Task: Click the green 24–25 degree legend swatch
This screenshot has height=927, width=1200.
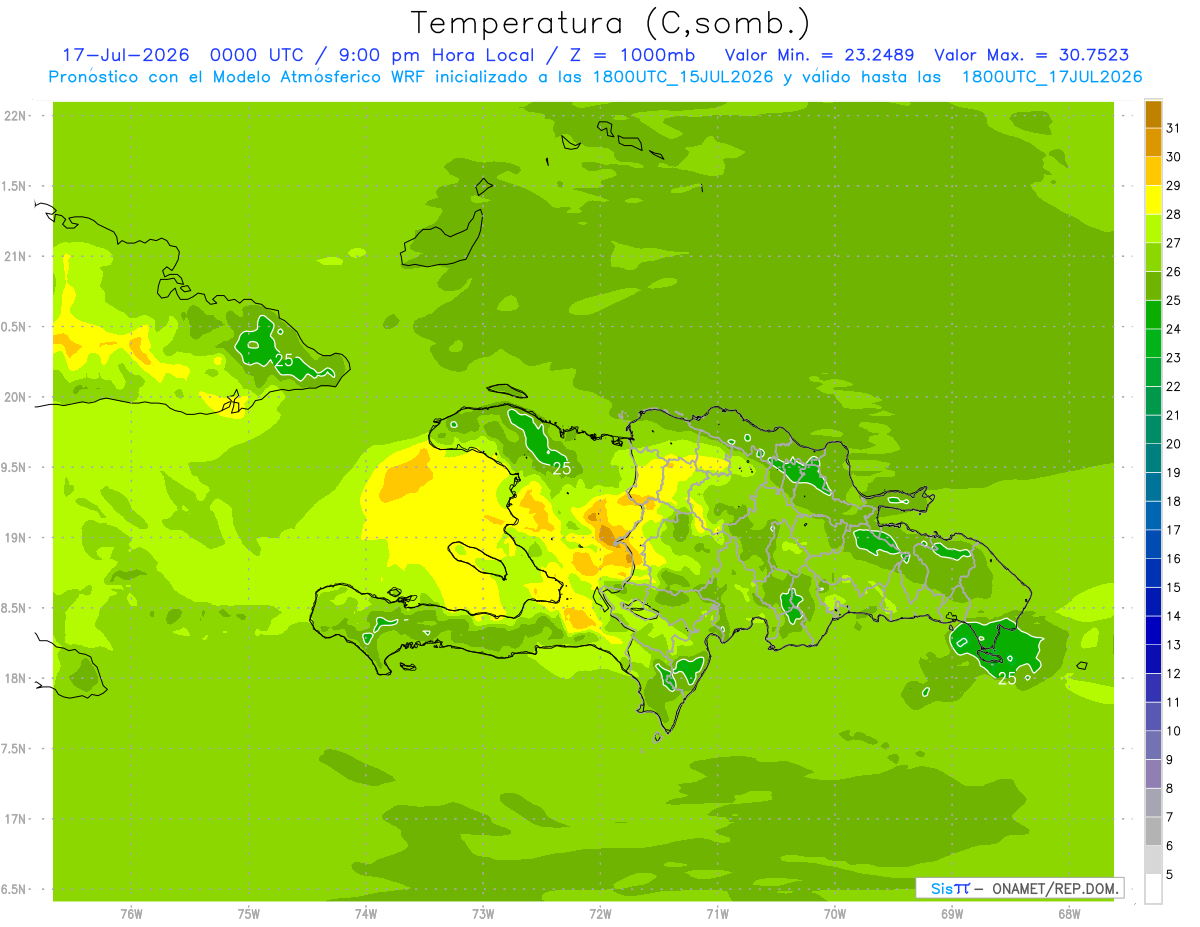Action: [1153, 315]
